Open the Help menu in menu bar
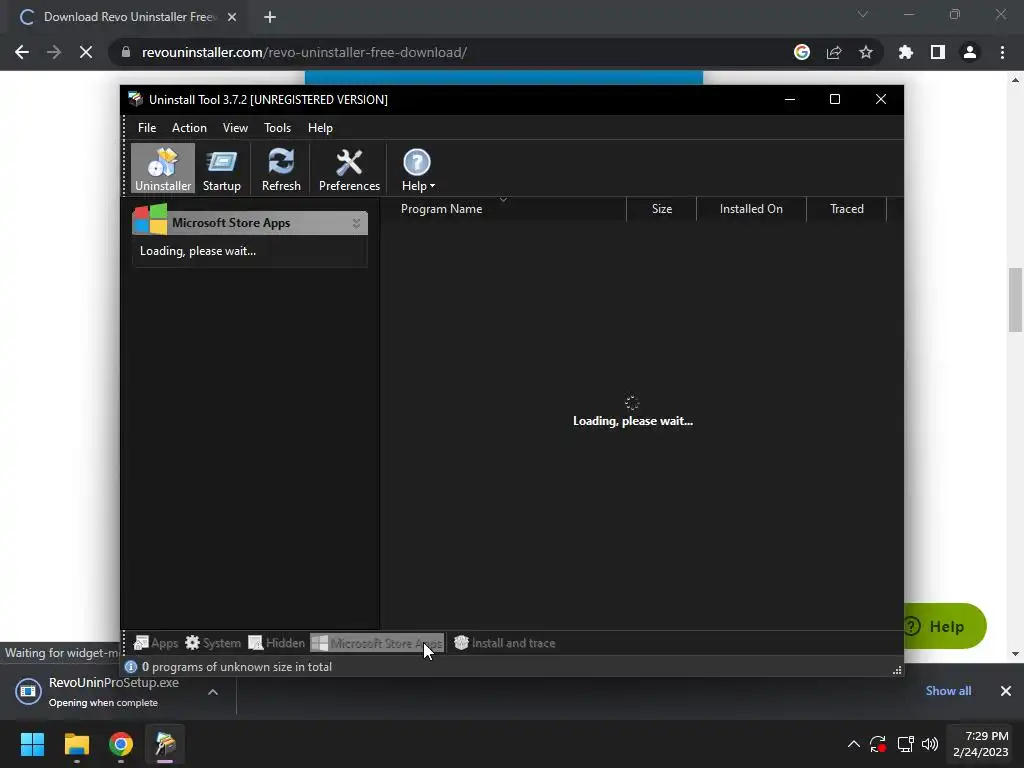 pyautogui.click(x=320, y=128)
